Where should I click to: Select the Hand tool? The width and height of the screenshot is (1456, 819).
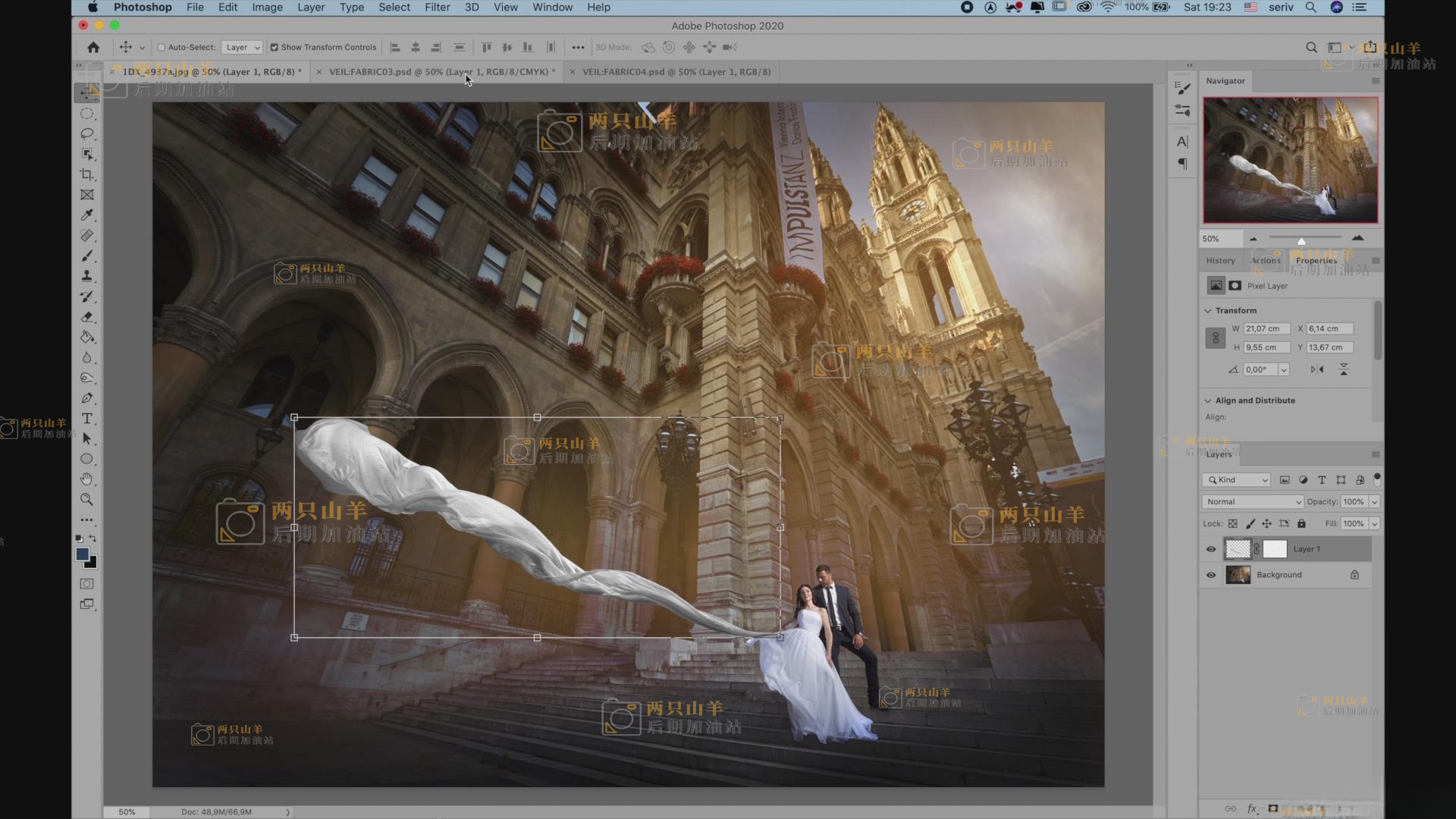click(x=87, y=479)
